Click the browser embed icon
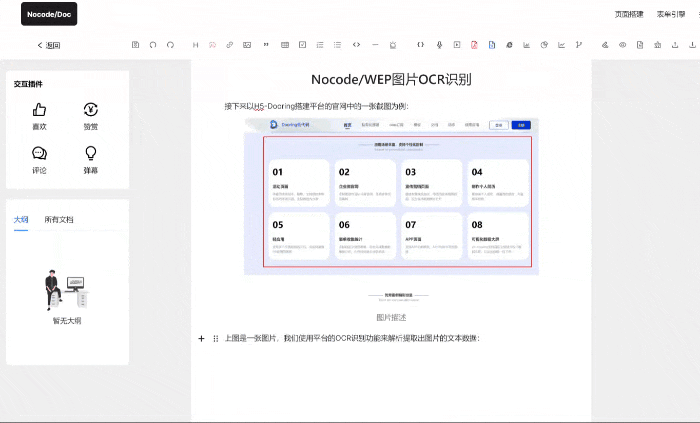The width and height of the screenshot is (700, 423). click(509, 45)
